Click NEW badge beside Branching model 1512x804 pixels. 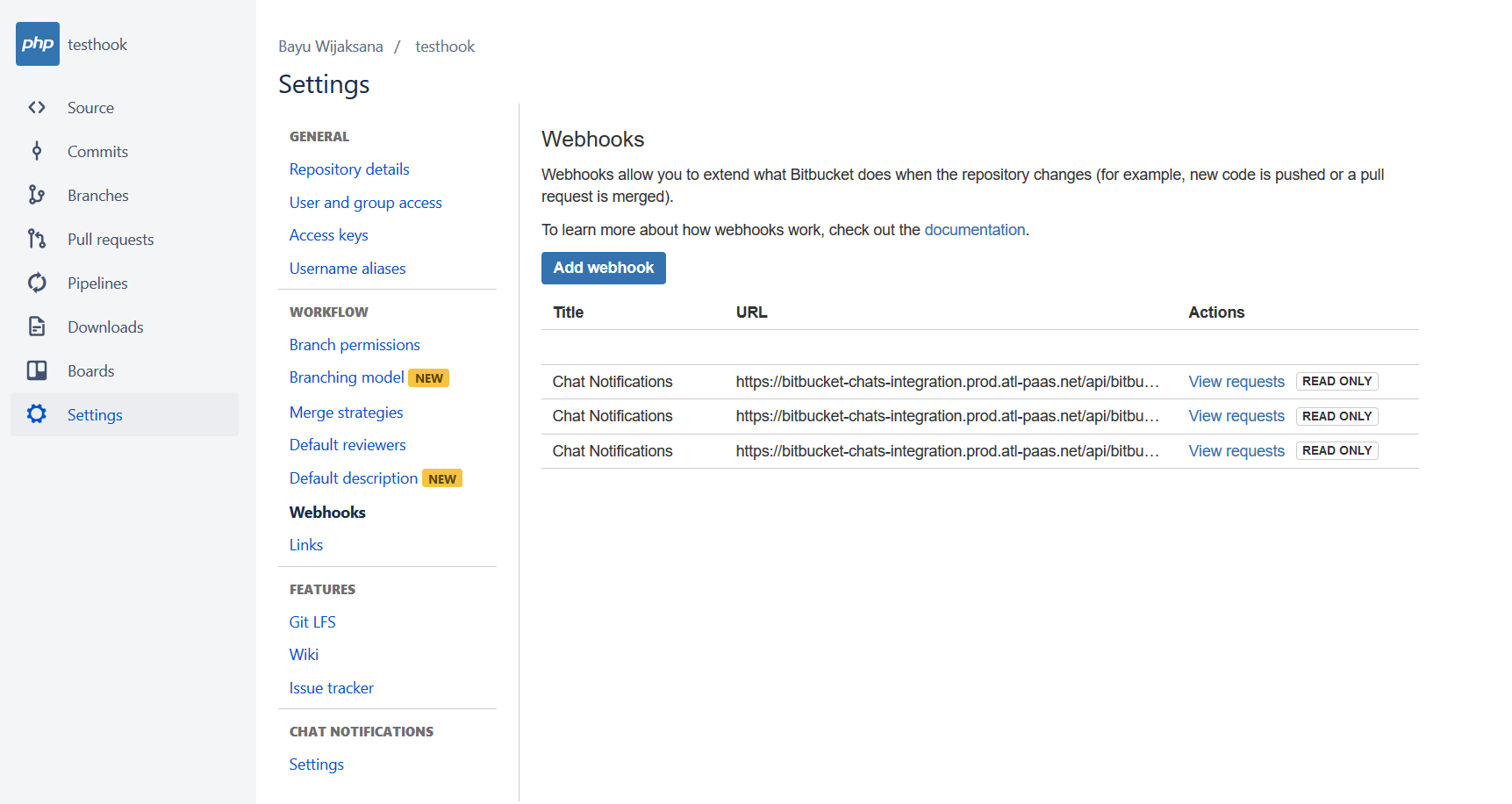pos(429,378)
